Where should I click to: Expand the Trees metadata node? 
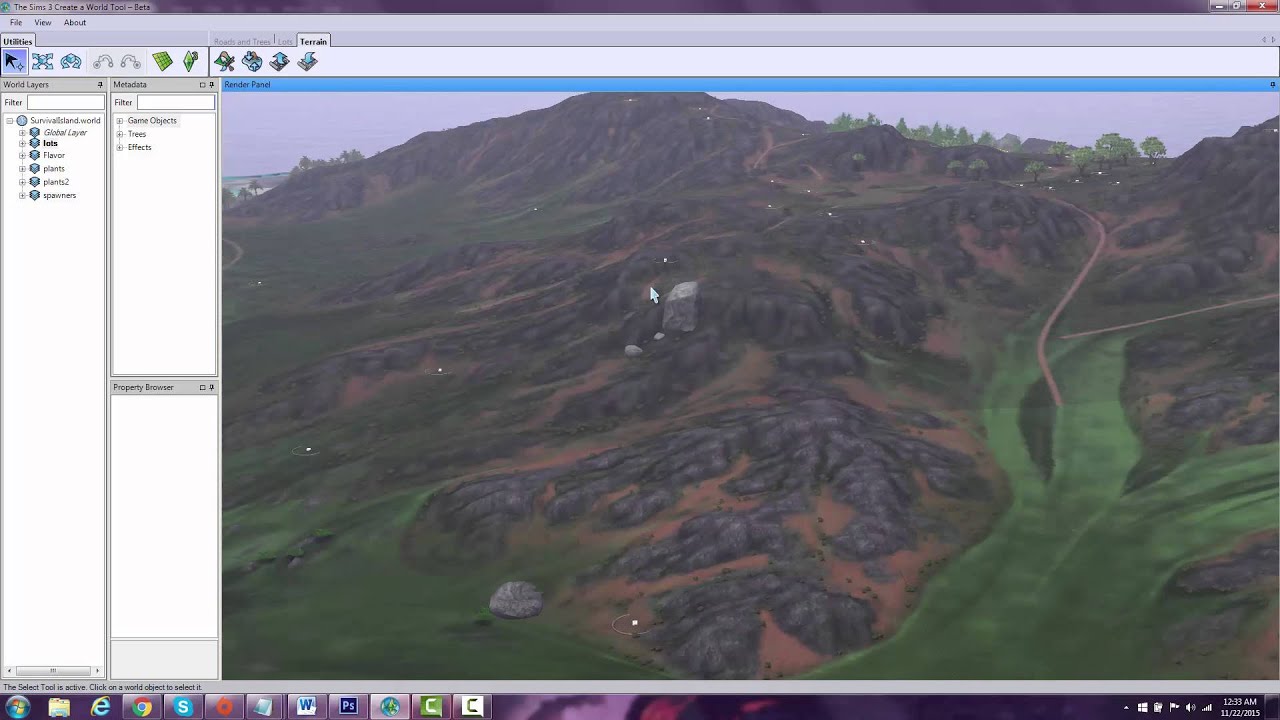coord(120,134)
